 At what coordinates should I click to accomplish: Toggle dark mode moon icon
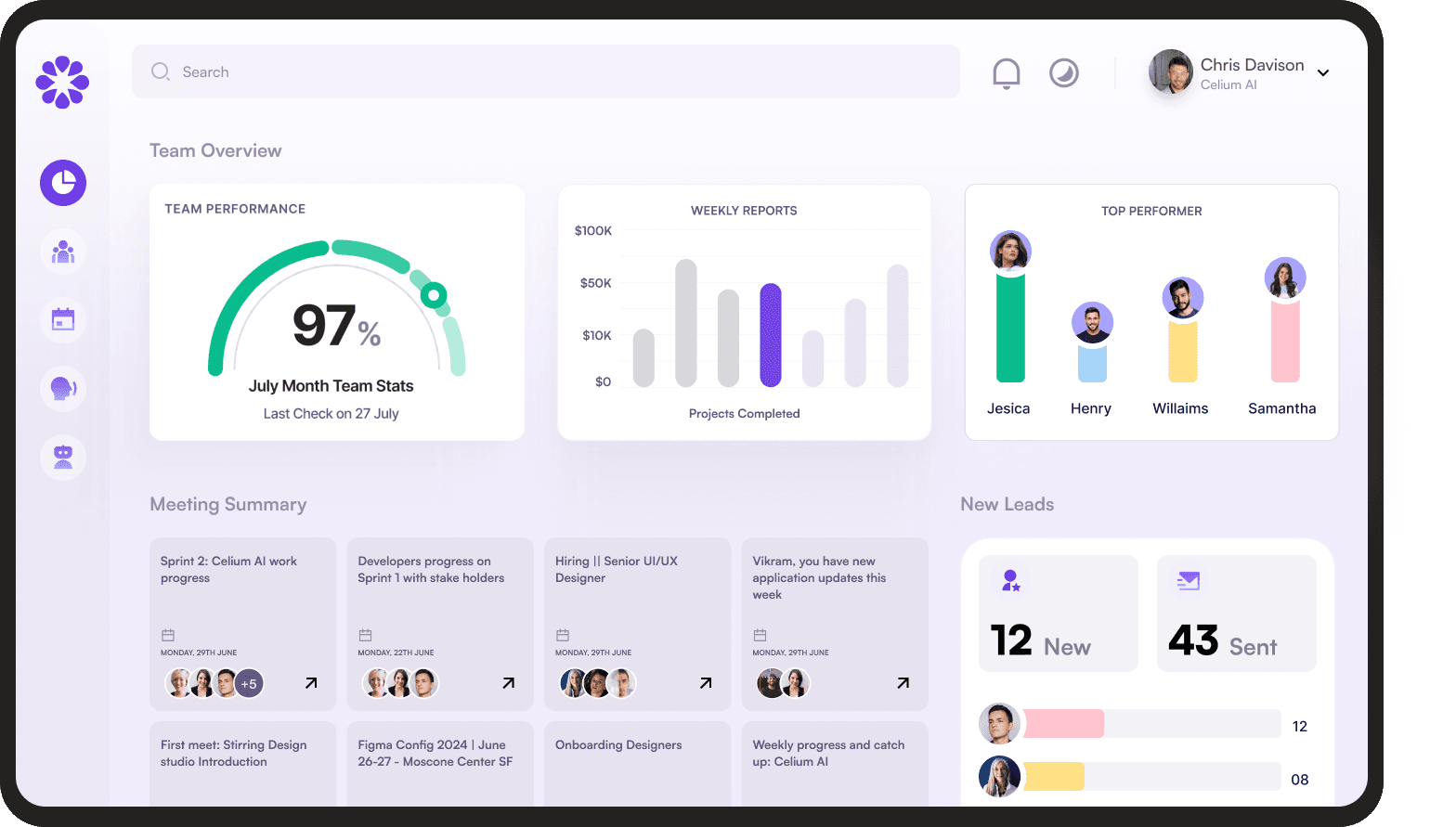tap(1064, 72)
